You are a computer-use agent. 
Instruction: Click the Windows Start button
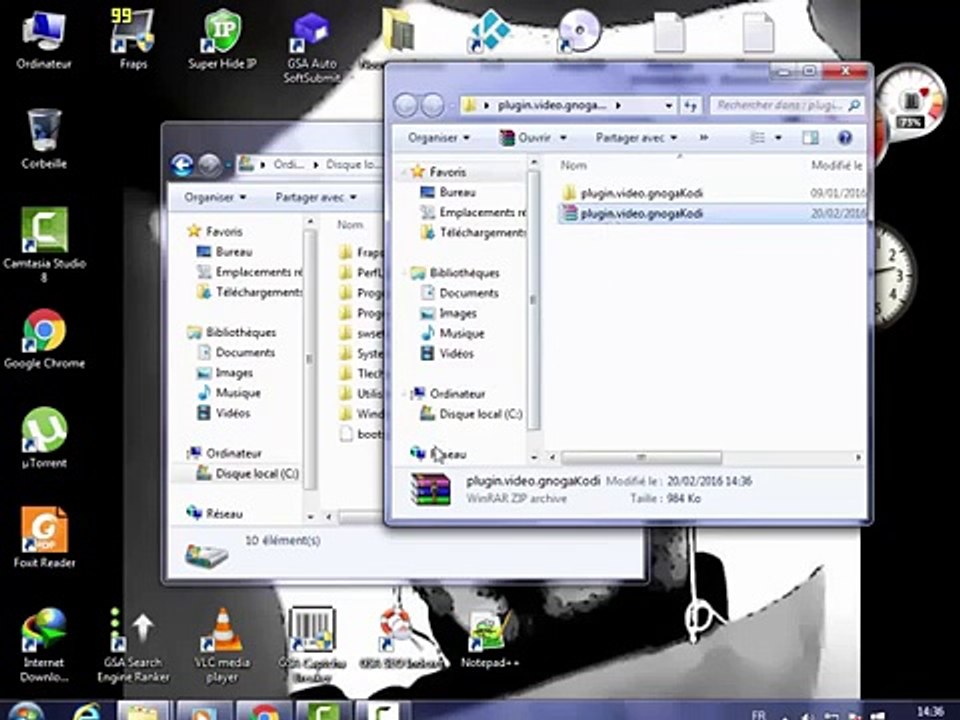point(24,711)
